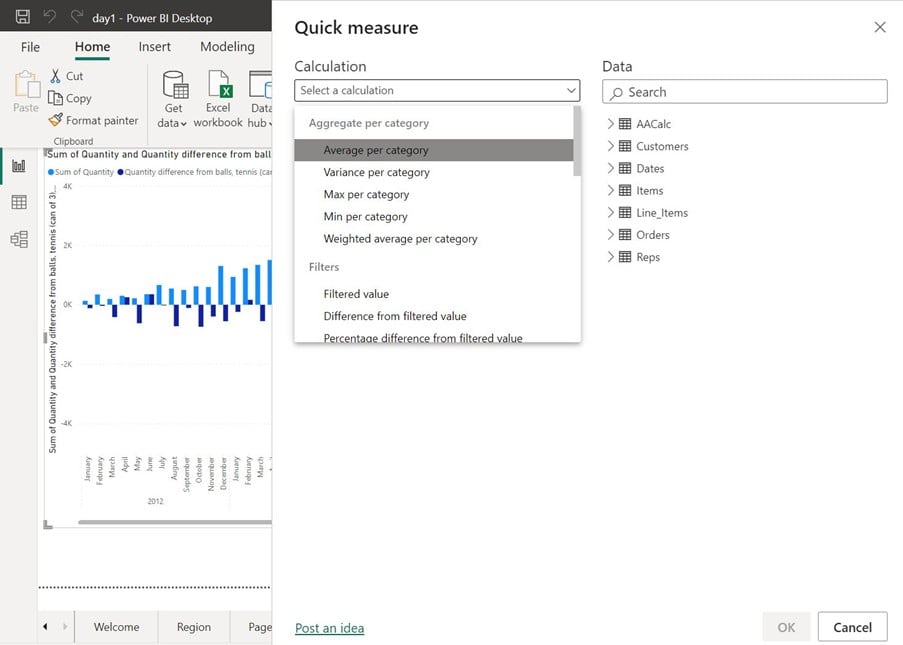Open the Home ribbon tab
This screenshot has height=645, width=903.
pos(92,47)
